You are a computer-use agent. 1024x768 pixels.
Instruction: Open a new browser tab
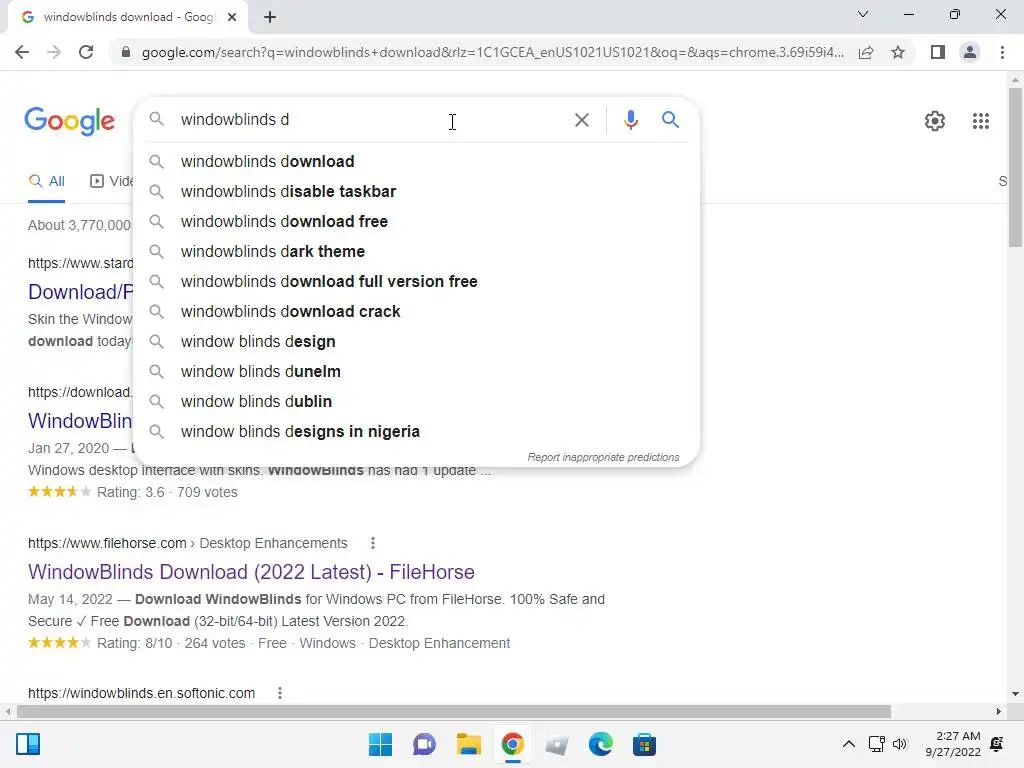[x=270, y=17]
